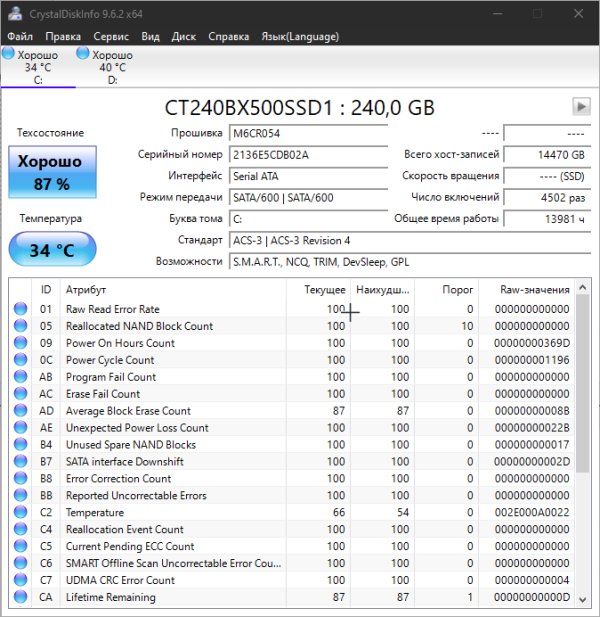
Task: Click the 34 °C temperature button
Action: pos(51,250)
